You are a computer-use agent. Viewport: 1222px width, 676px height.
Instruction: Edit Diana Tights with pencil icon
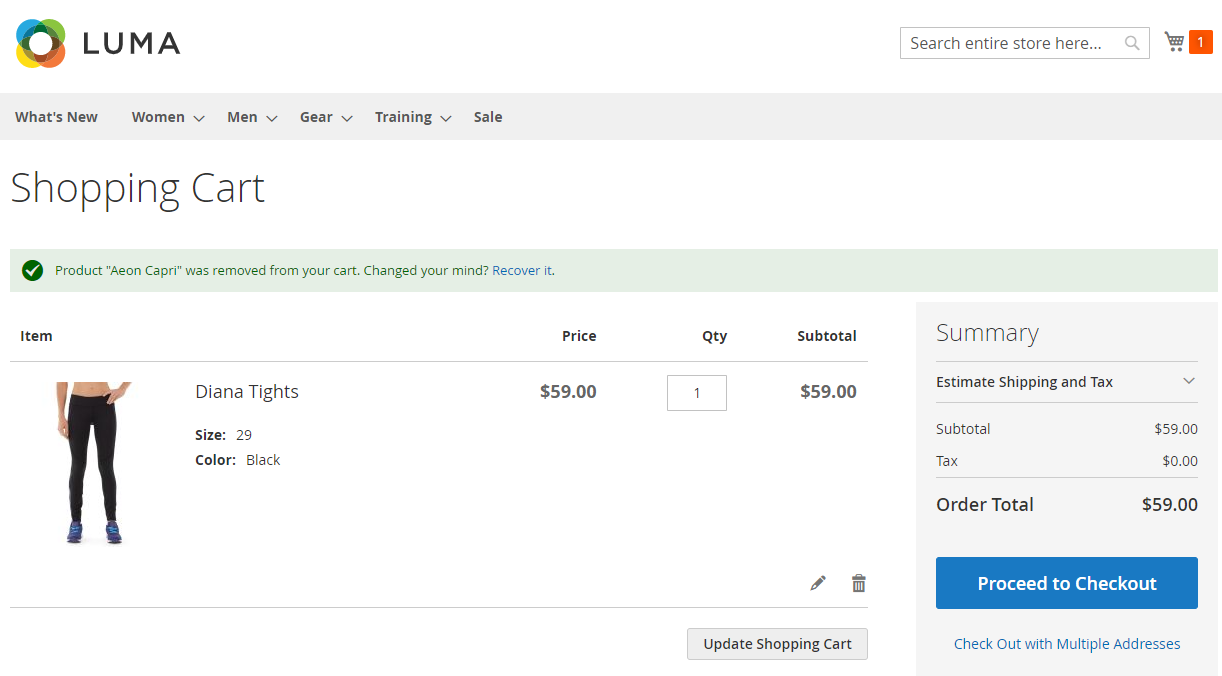818,583
